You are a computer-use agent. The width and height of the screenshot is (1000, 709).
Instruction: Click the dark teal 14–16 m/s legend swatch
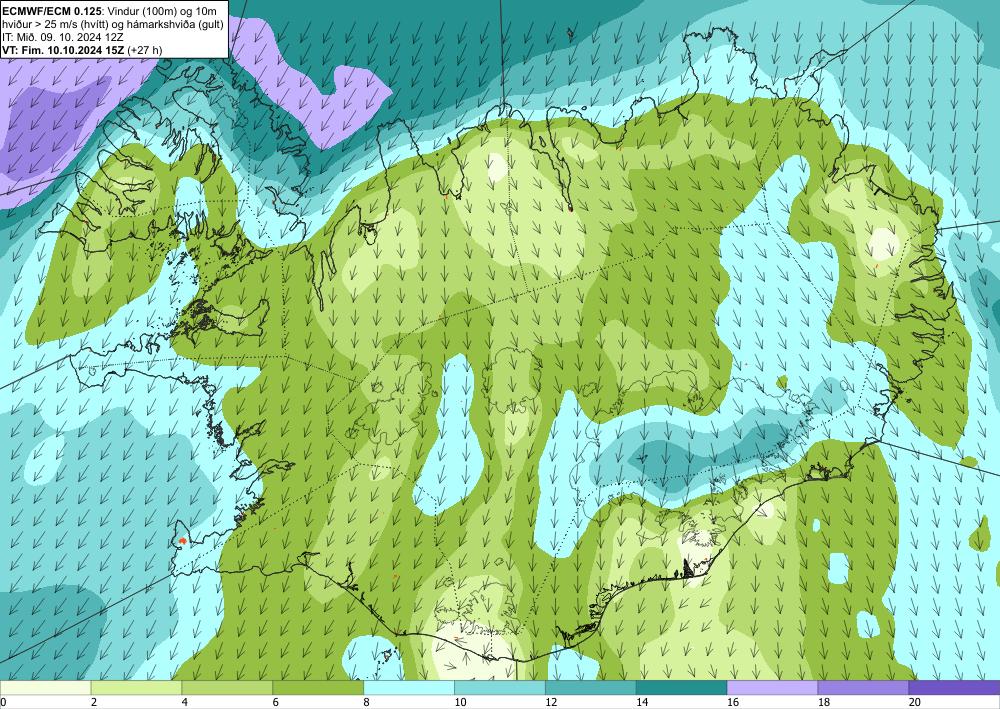point(681,687)
